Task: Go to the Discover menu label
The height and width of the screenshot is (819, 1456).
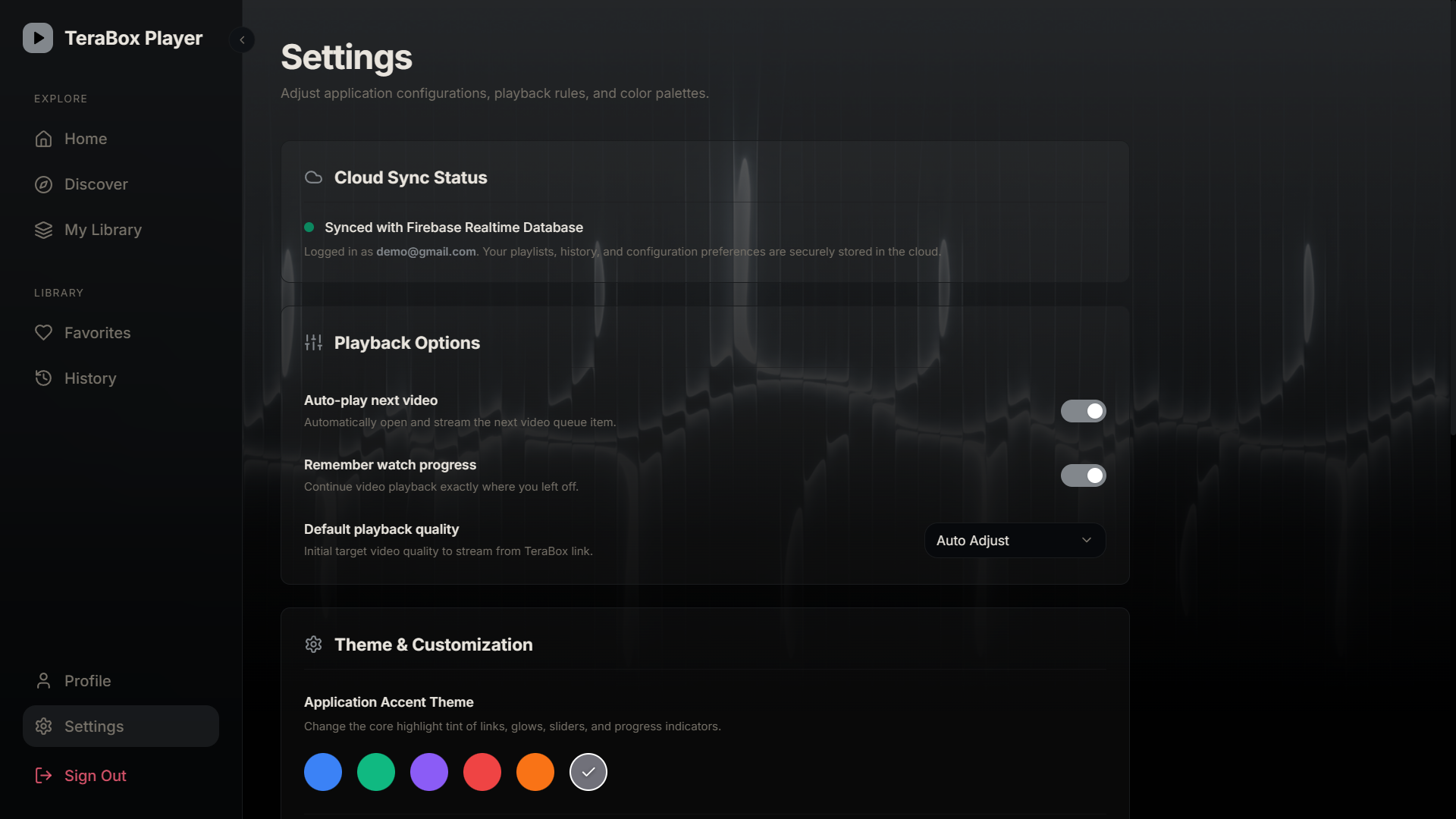Action: 96,184
